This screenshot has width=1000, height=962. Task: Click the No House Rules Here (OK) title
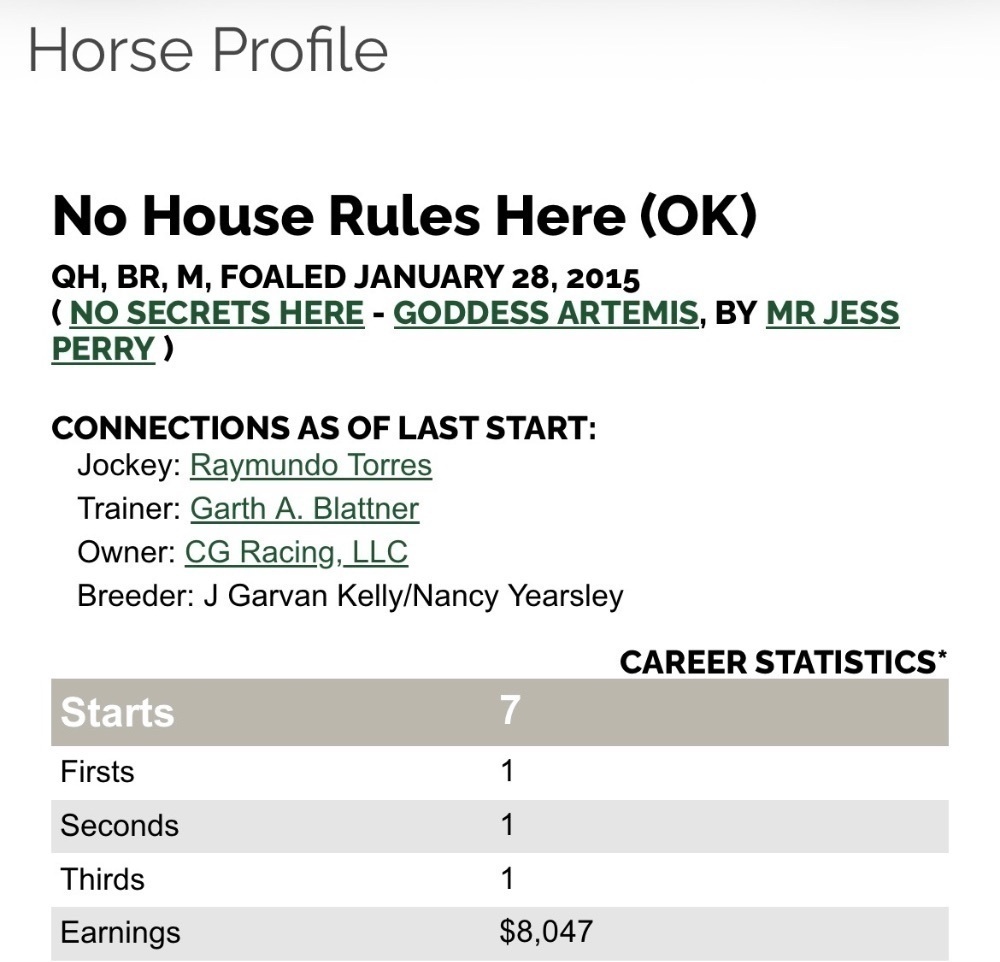tap(404, 216)
